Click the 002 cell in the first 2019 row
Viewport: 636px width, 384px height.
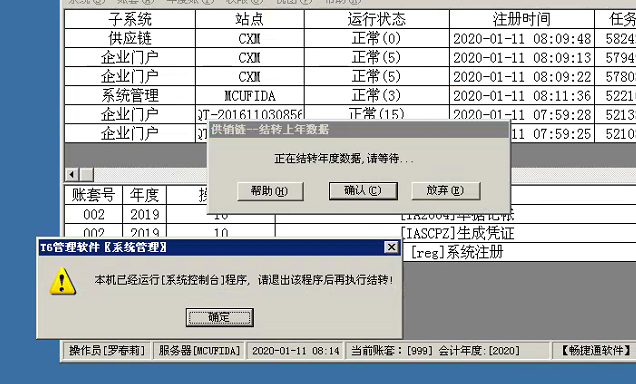(93, 214)
